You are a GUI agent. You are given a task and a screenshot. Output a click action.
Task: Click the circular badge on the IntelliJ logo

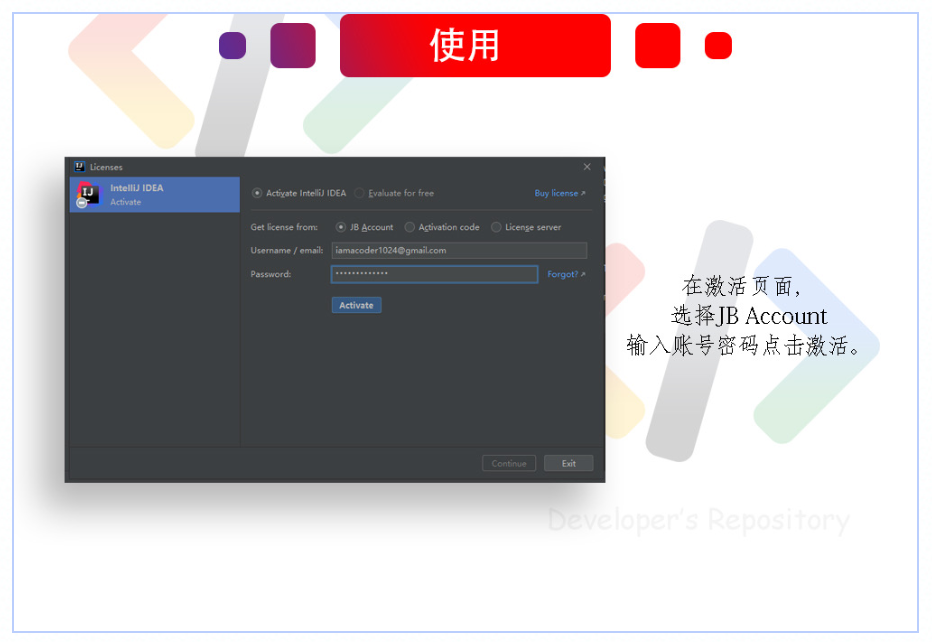click(80, 201)
